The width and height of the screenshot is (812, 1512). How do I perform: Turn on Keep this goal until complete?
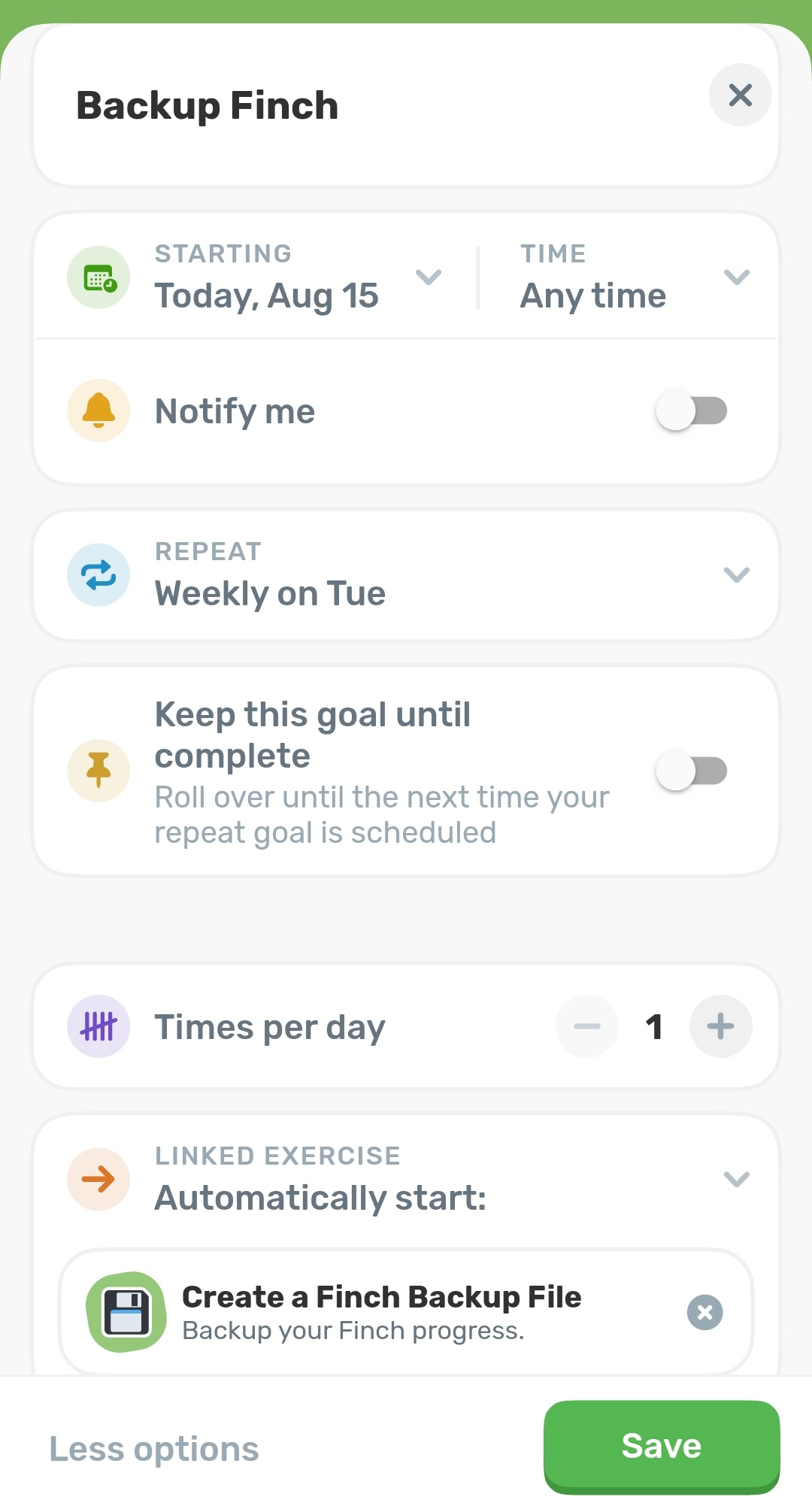692,771
